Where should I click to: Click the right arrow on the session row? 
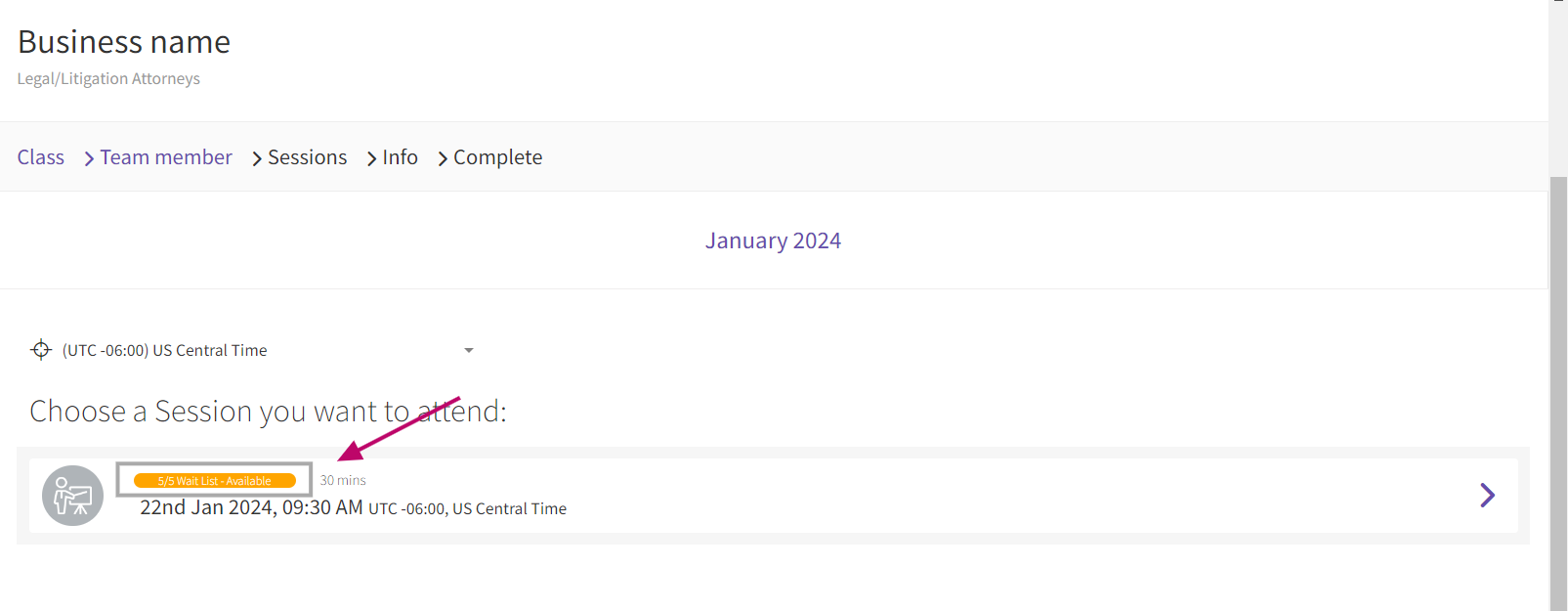[x=1487, y=496]
